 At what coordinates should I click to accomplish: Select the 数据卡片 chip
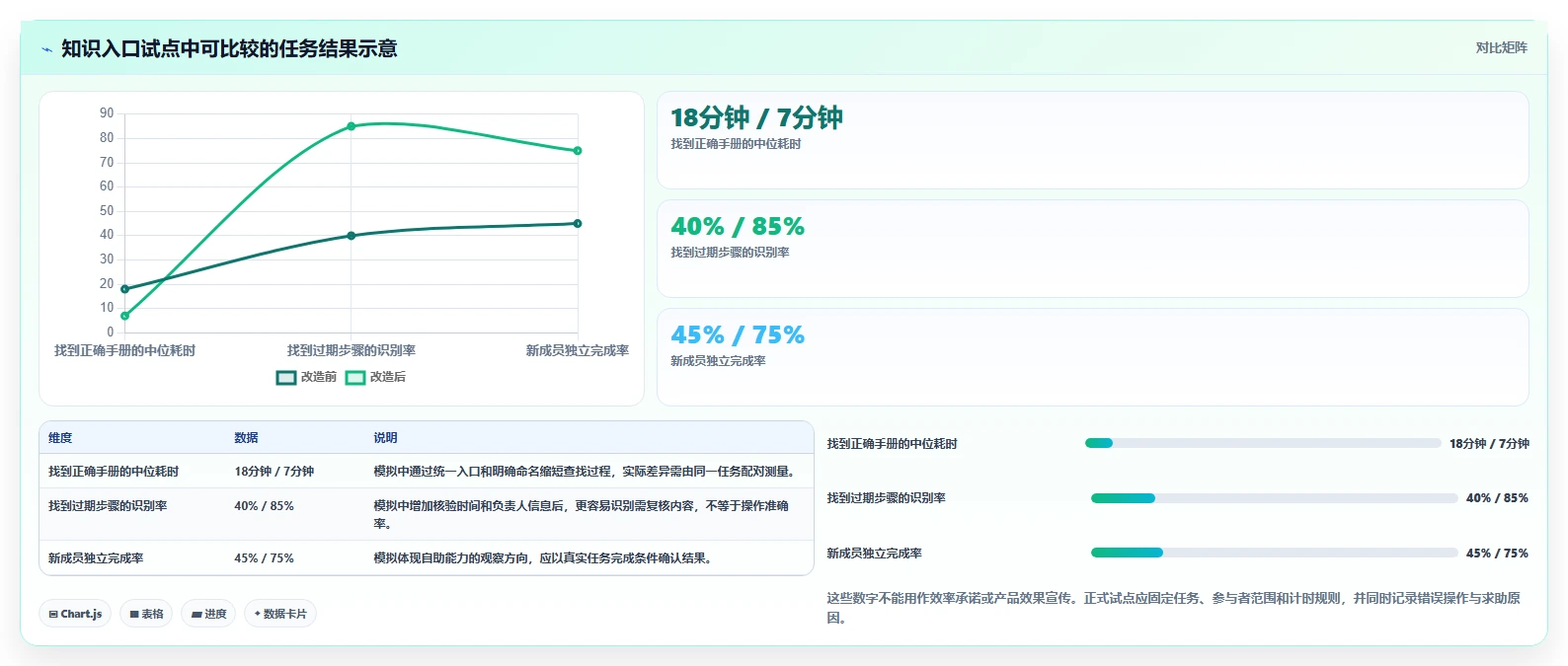pyautogui.click(x=280, y=614)
